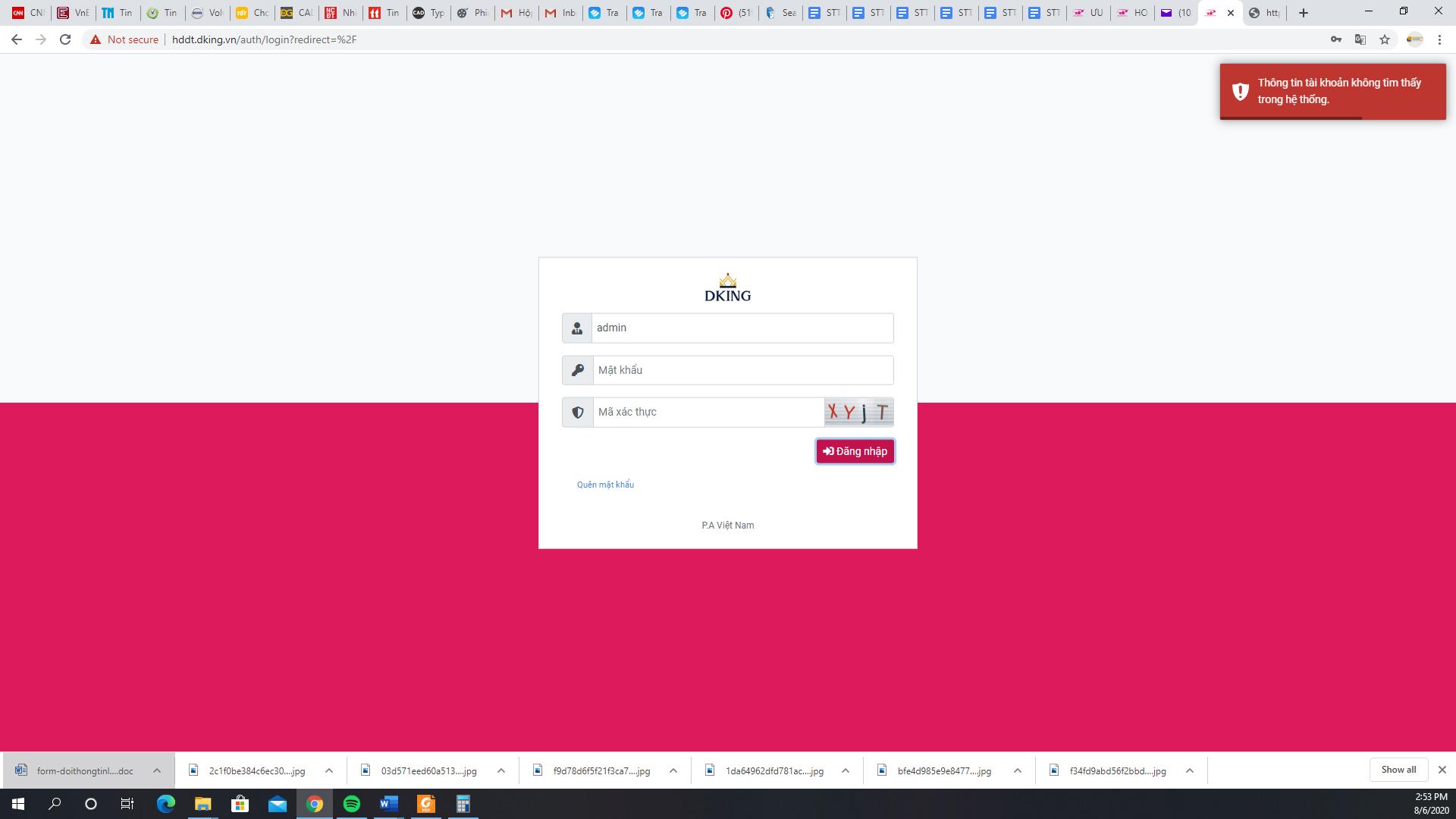This screenshot has width=1456, height=819.
Task: Expand options for bfe4d985e9e8477....jpg
Action: 1018,770
